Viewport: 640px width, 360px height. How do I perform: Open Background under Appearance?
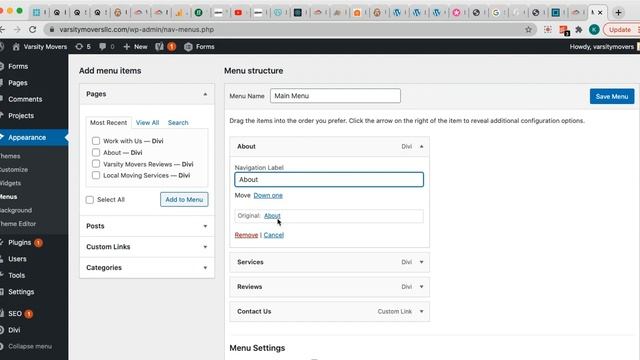[x=16, y=210]
